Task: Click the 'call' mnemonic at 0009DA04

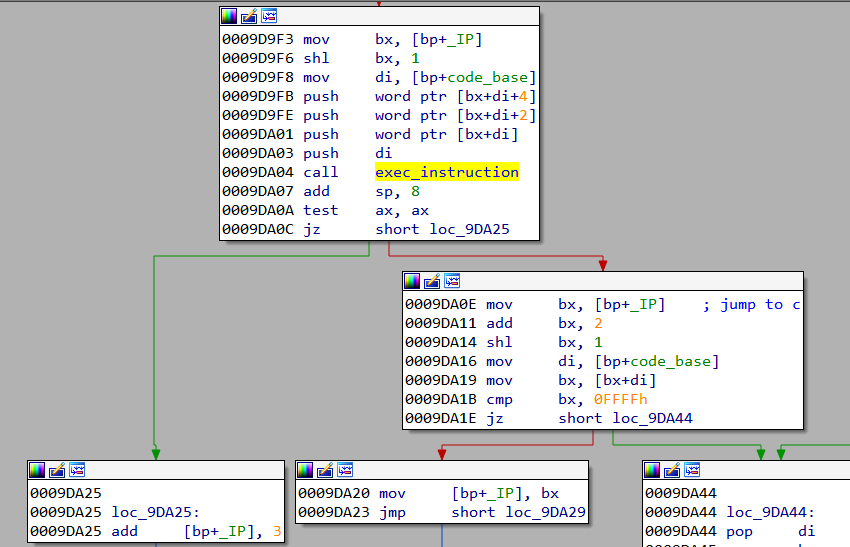Action: pos(320,172)
